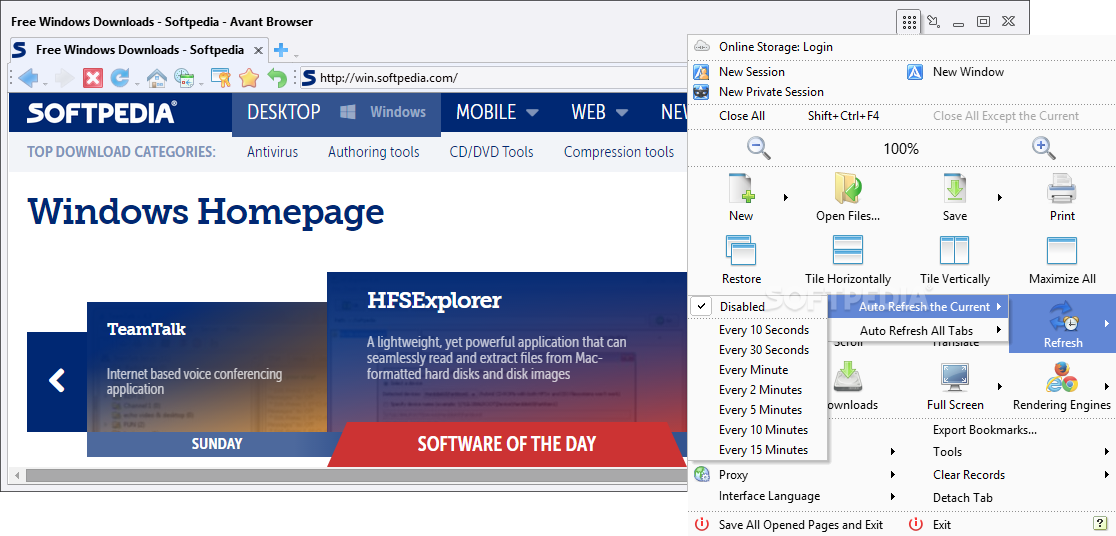Click the green Undo arrow toolbar icon
Image resolution: width=1116 pixels, height=536 pixels.
coord(277,78)
